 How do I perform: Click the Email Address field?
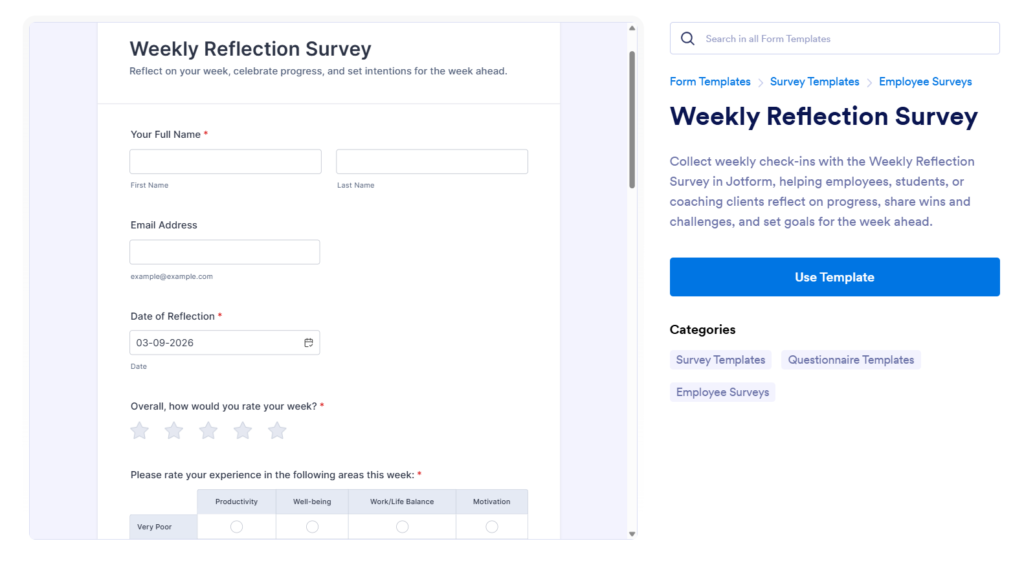(225, 252)
